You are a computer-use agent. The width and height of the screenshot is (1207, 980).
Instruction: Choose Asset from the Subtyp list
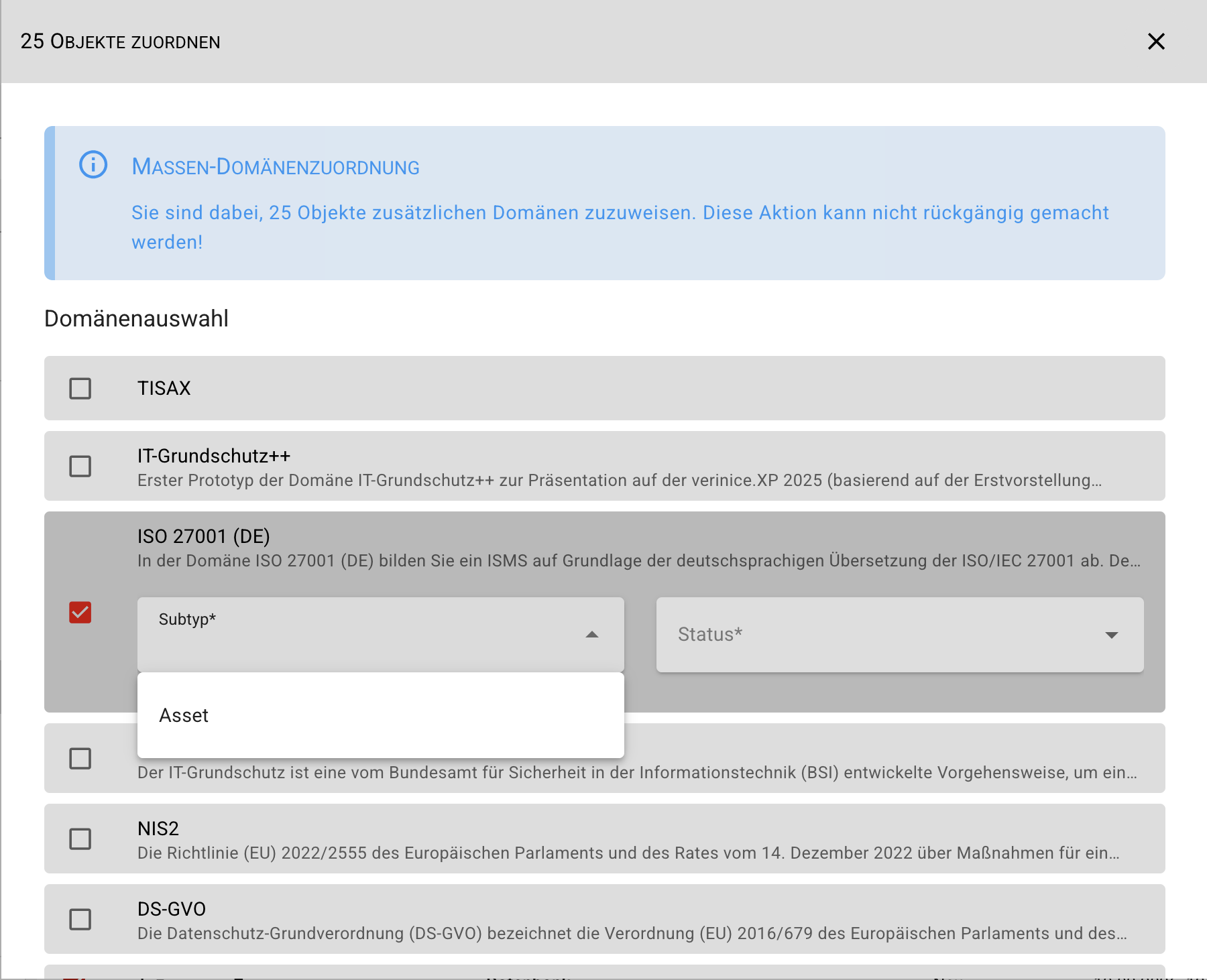(184, 715)
